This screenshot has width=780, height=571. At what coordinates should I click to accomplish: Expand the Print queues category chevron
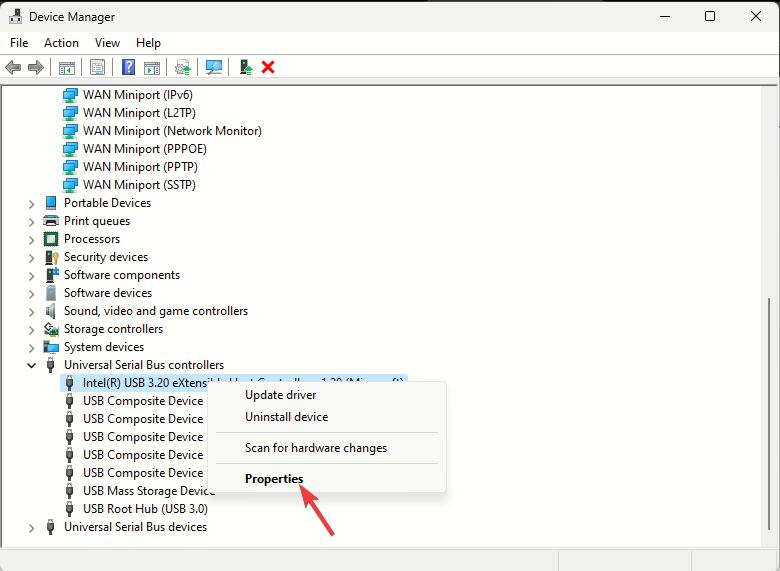pos(31,221)
